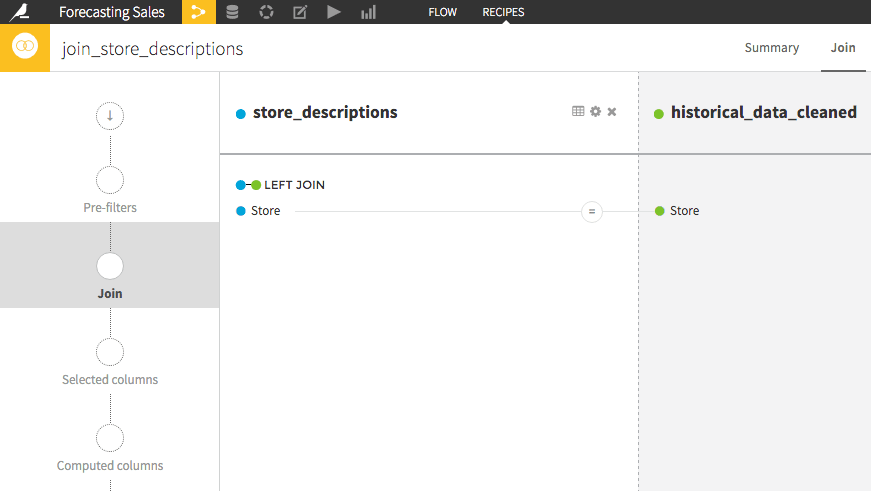The image size is (871, 491).
Task: Remove the store_descriptions dataset
Action: [612, 112]
